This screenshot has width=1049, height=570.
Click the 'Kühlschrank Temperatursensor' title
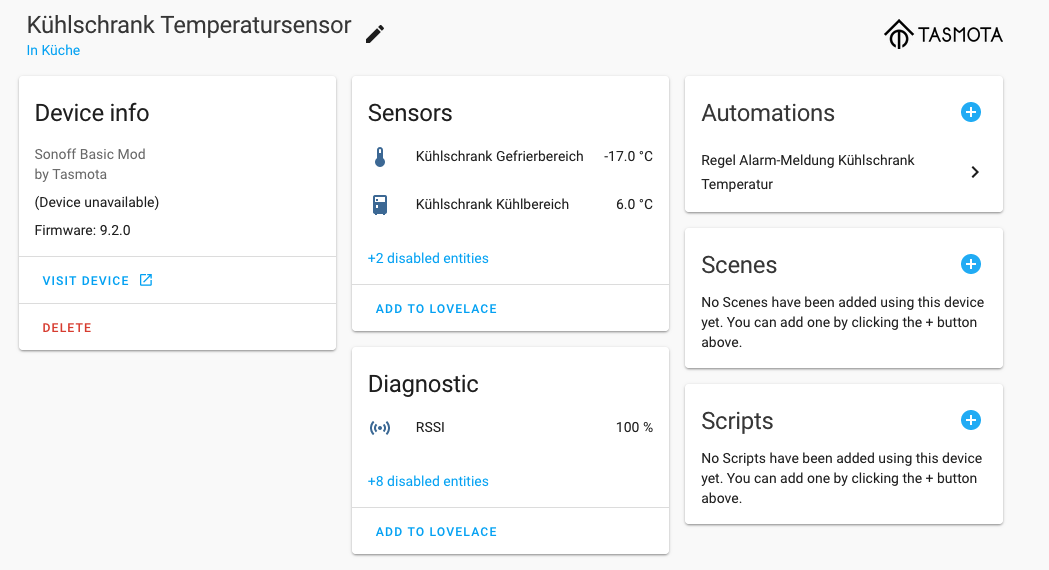189,25
